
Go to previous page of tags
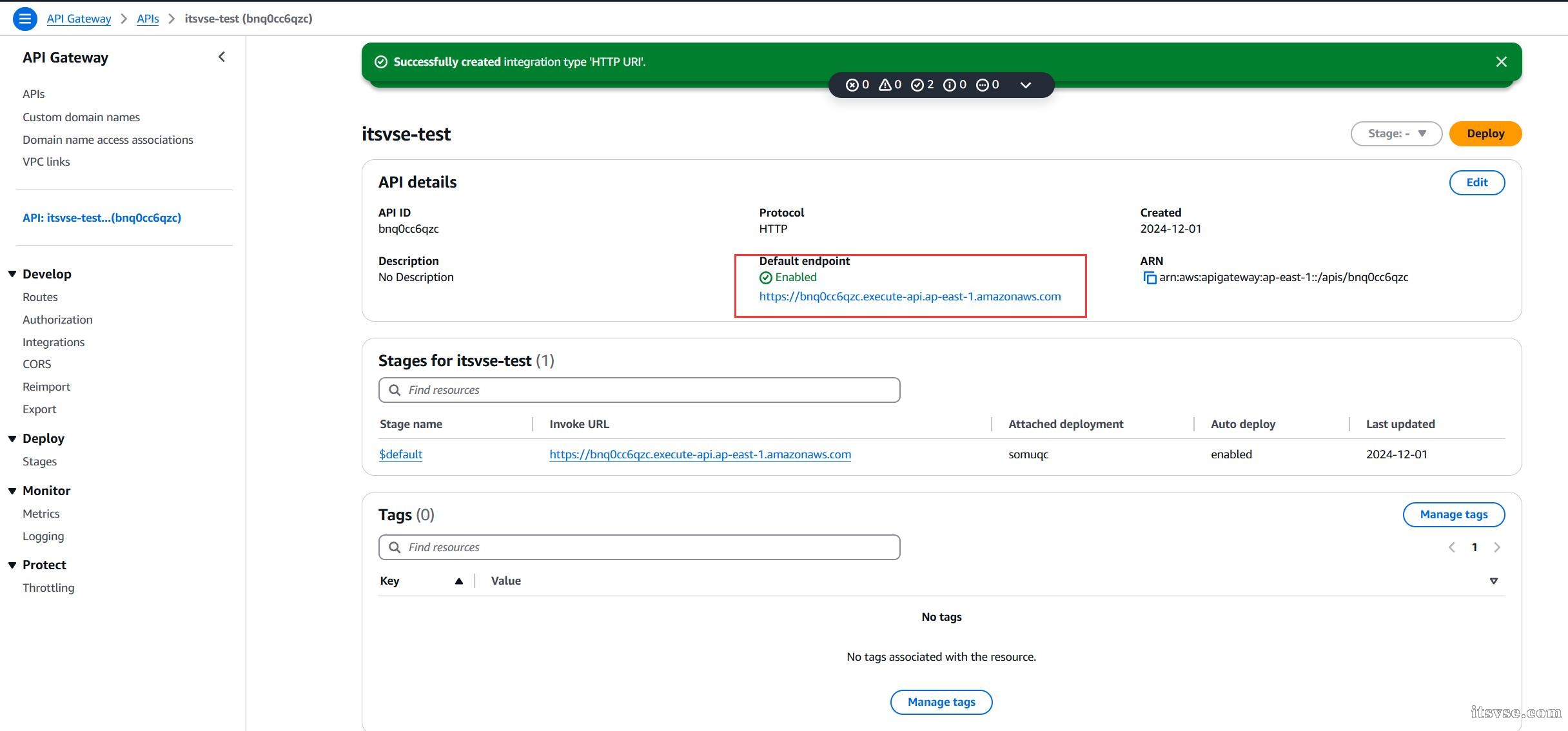point(1451,547)
